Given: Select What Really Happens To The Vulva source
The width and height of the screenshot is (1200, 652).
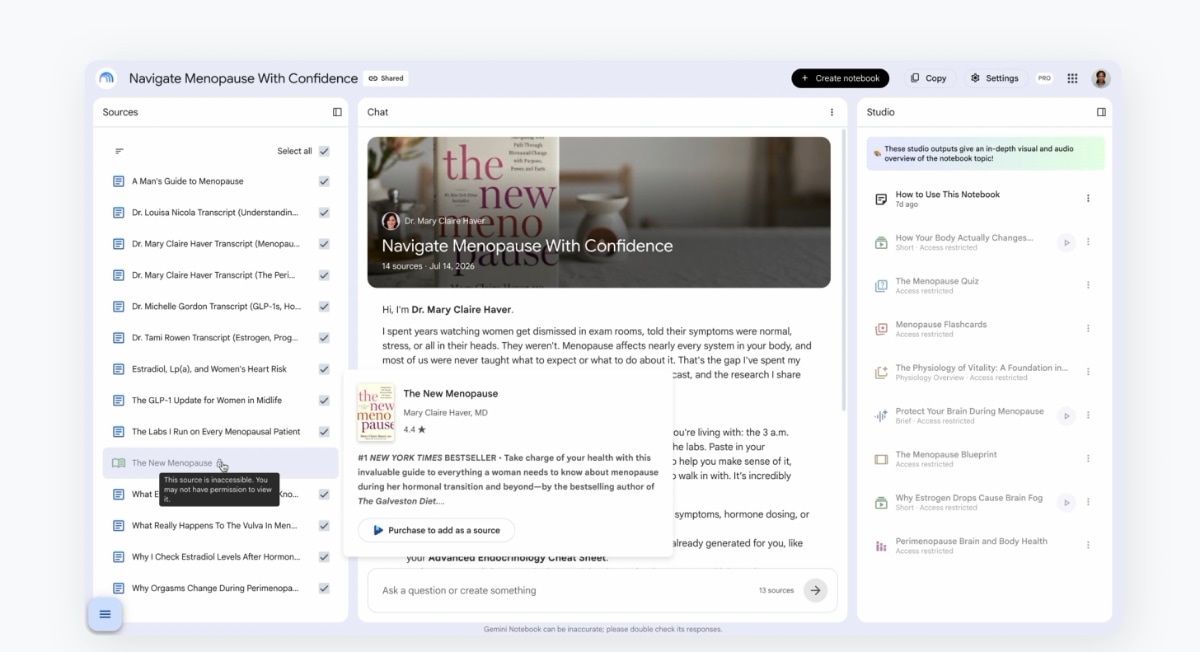Looking at the screenshot, I should [x=215, y=525].
